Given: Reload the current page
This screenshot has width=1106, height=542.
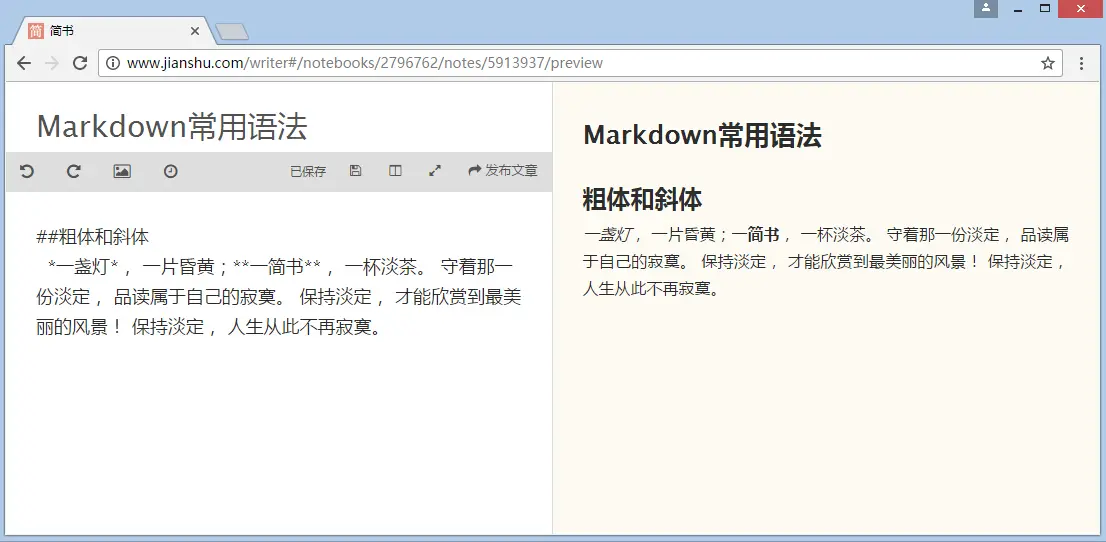Looking at the screenshot, I should click(80, 63).
